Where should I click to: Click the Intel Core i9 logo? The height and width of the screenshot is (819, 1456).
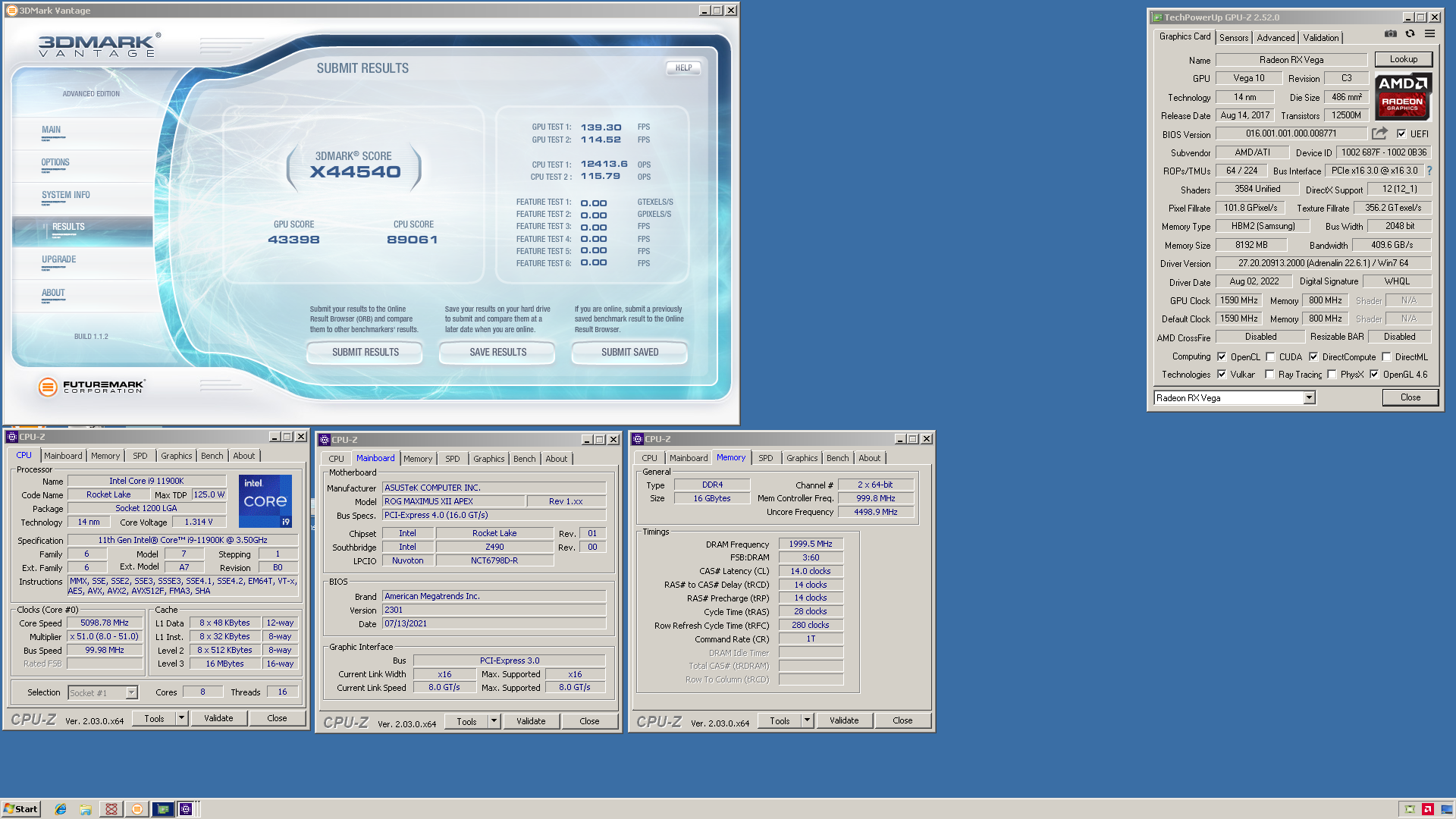pos(265,500)
